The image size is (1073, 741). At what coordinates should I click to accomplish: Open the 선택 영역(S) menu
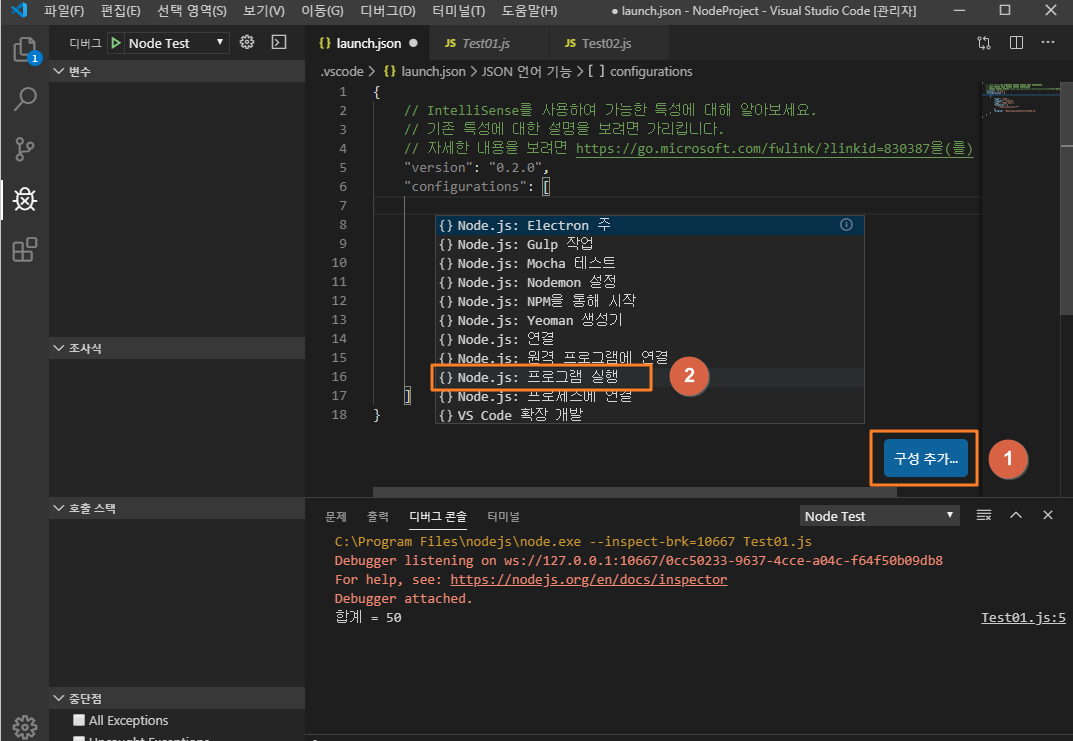tap(192, 11)
